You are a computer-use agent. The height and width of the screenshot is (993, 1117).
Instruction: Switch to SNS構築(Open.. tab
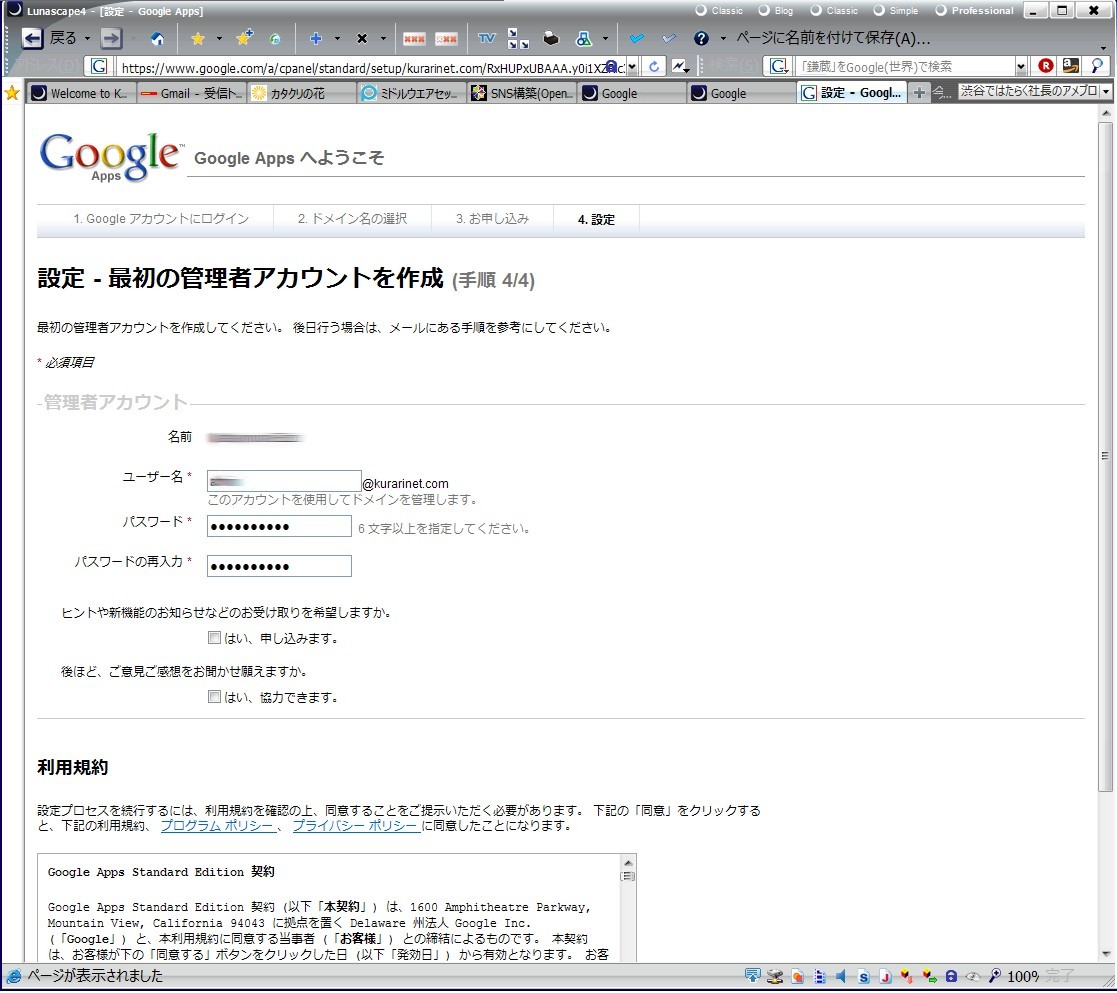(x=522, y=93)
